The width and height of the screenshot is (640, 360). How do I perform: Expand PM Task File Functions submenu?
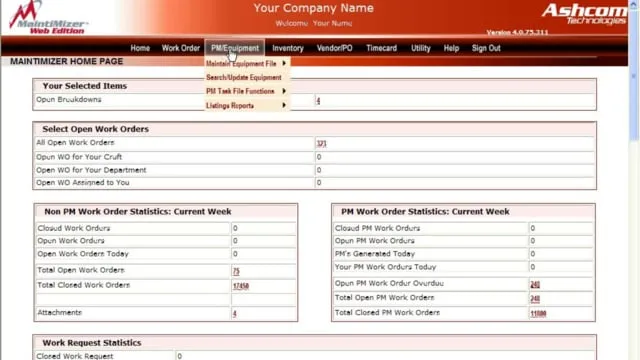(x=247, y=91)
